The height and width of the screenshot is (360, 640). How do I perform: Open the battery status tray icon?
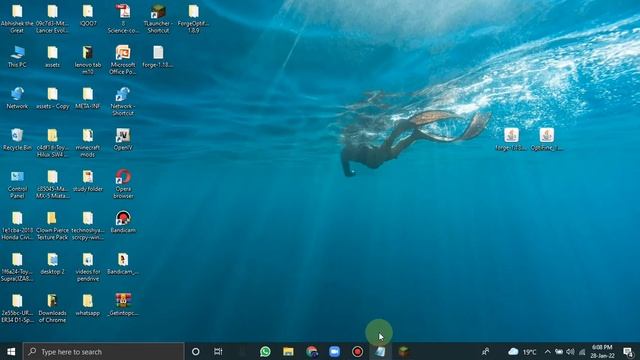click(559, 351)
